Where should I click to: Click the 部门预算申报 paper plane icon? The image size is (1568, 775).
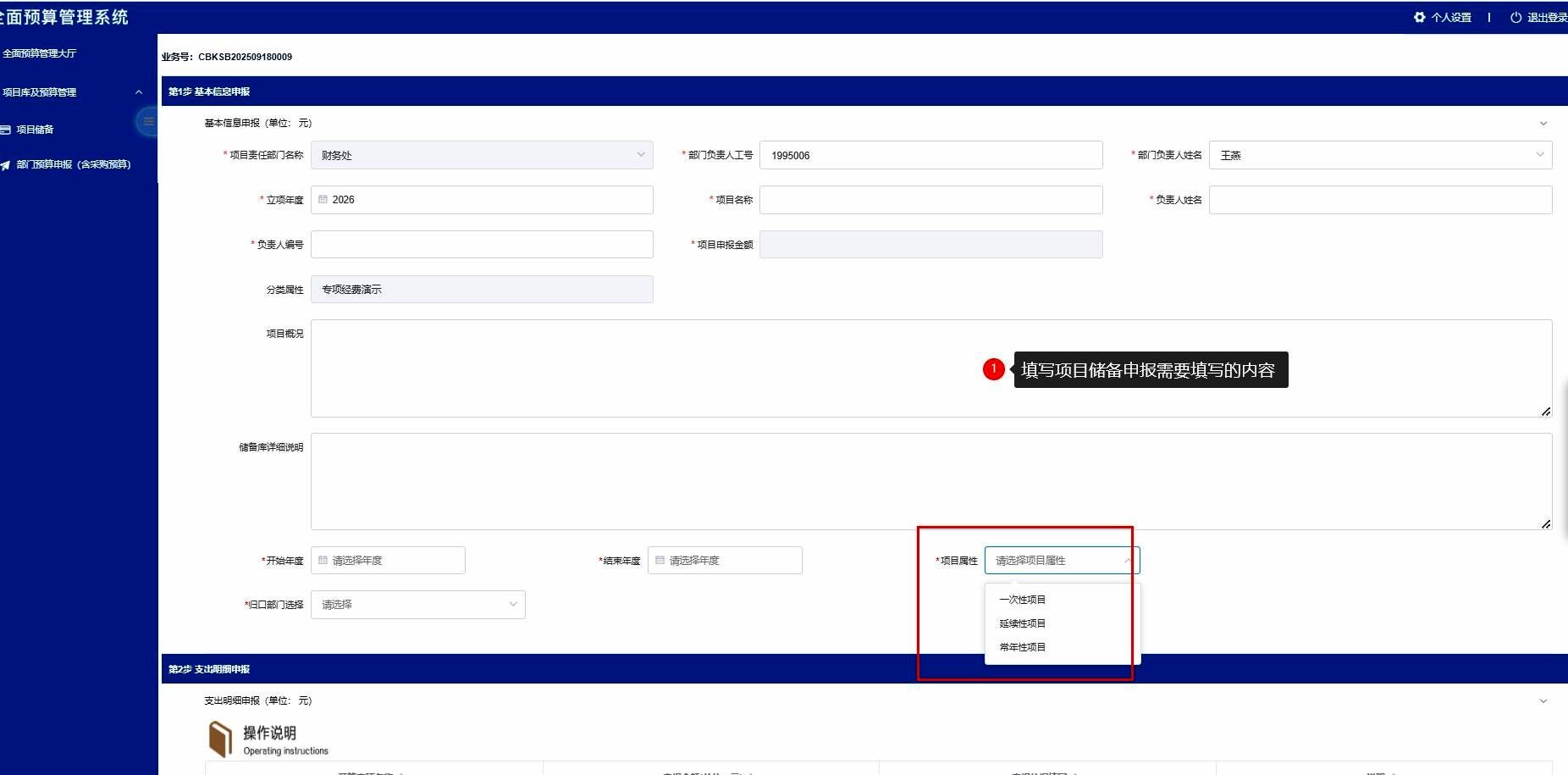coord(6,165)
